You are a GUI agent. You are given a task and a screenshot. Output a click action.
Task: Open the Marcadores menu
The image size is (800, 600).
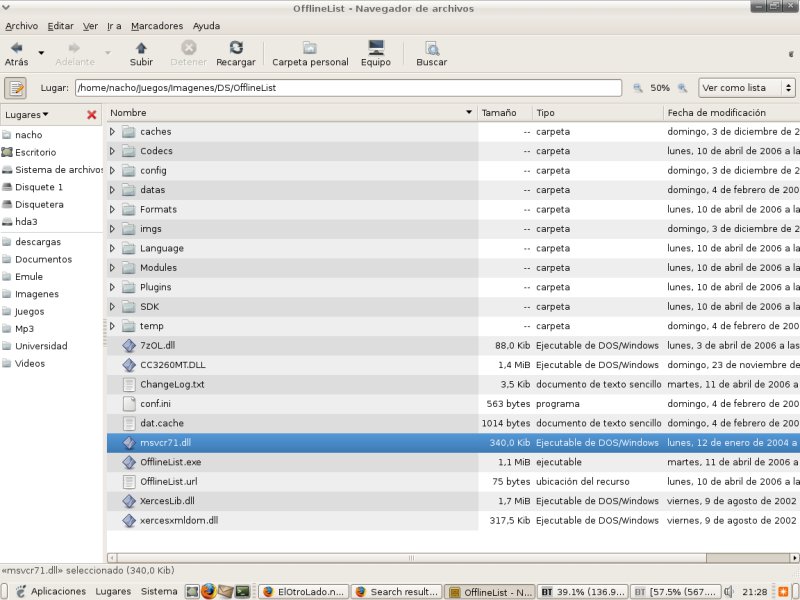[x=157, y=25]
